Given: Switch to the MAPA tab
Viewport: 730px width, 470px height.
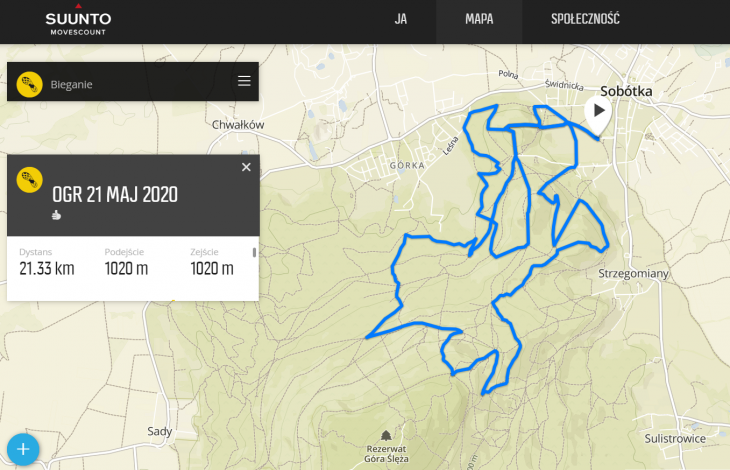Looking at the screenshot, I should pyautogui.click(x=479, y=19).
